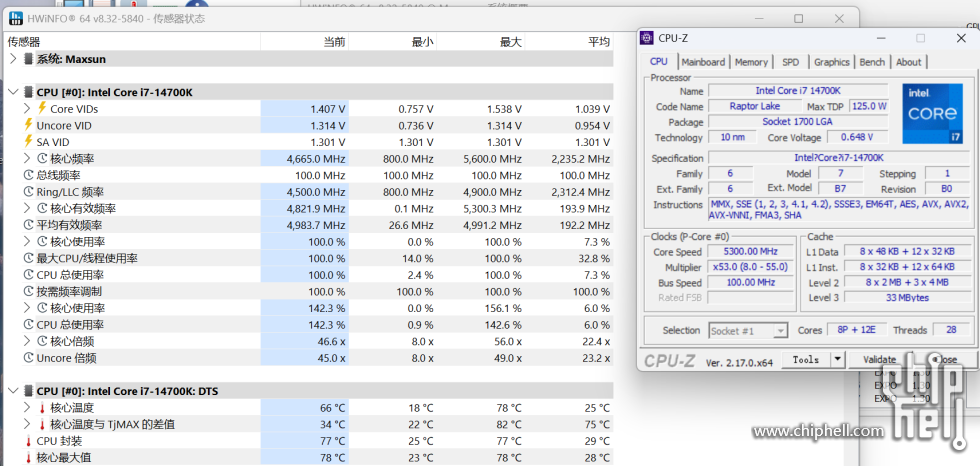Expand the Core VIDs row
The image size is (980, 466).
coord(26,108)
